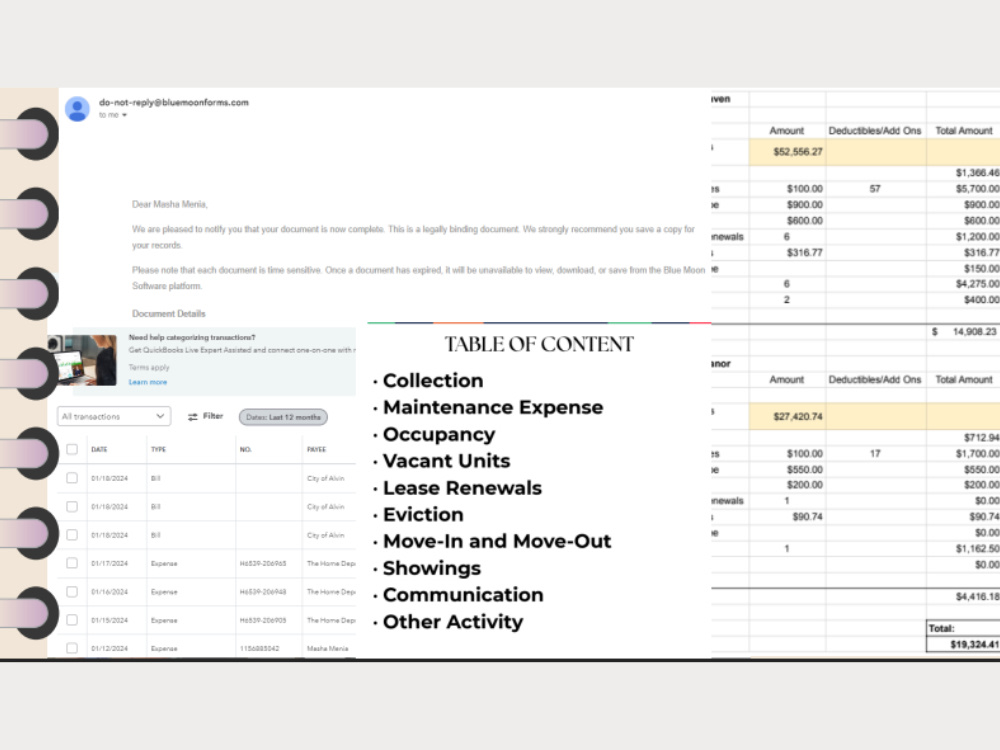Select Maintenance Expense in table of content
Screen dimensions: 1000x750
pos(493,408)
